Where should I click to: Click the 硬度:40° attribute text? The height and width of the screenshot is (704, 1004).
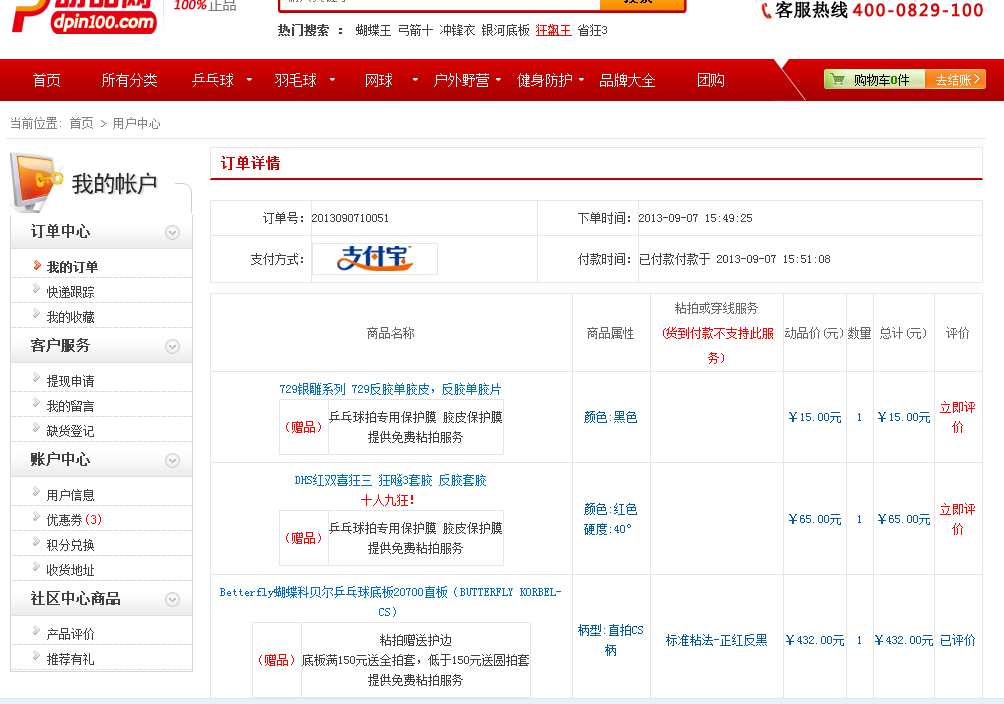[607, 529]
